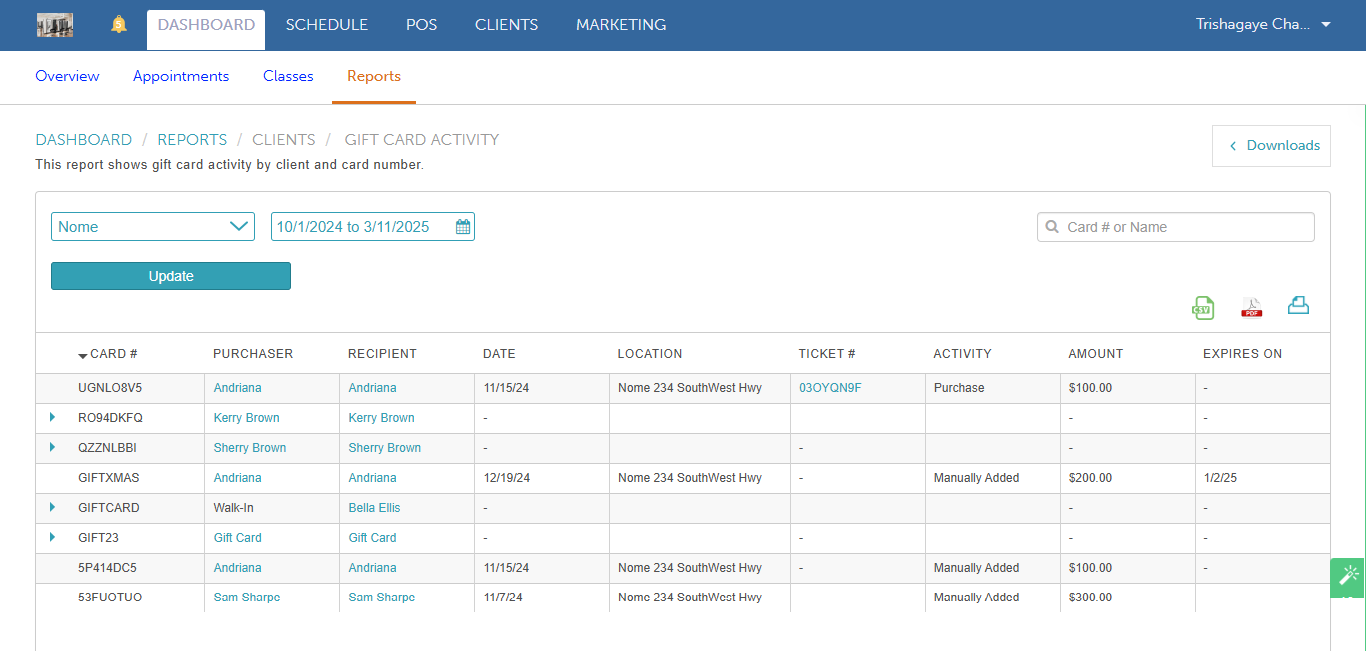Click the $200.00 amount cell
Screen dimensions: 1366x651
pos(1090,478)
